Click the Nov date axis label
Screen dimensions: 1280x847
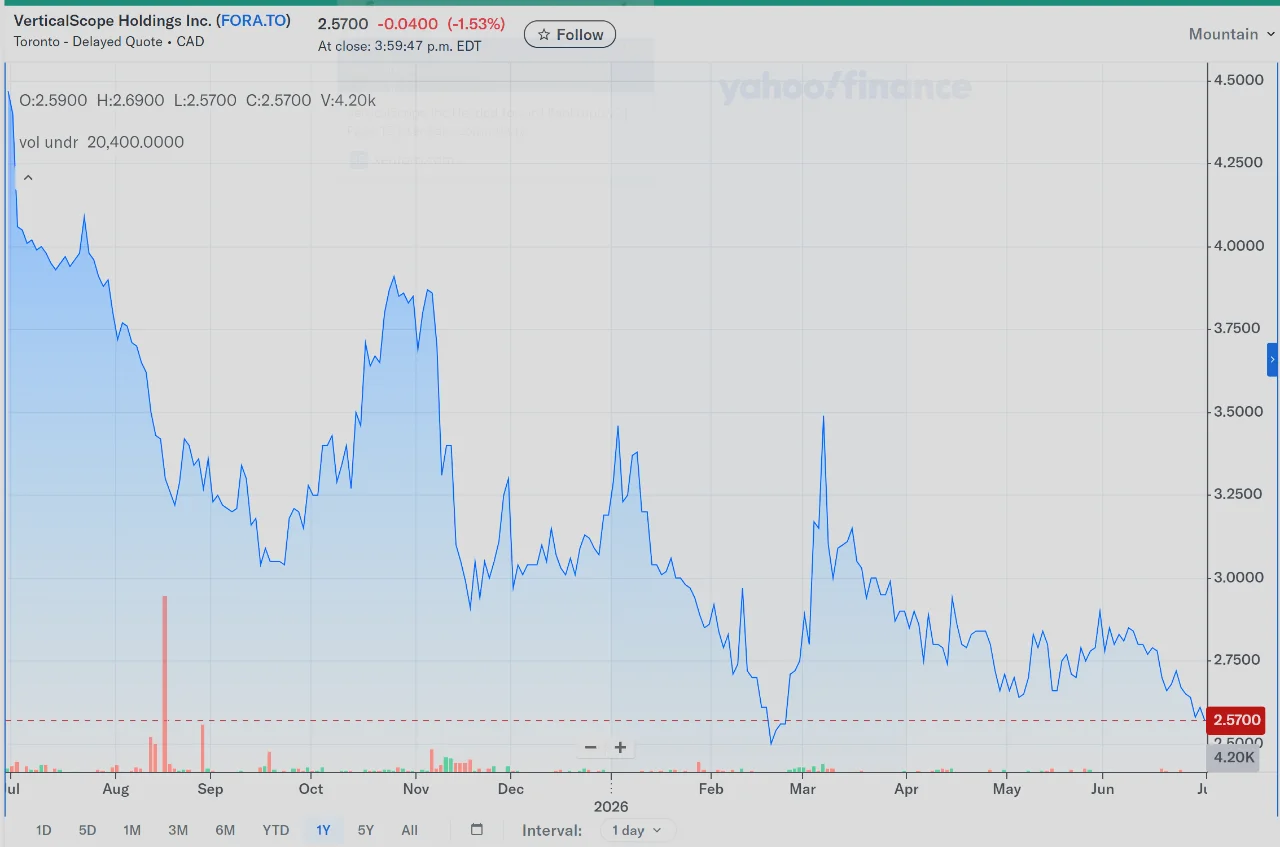click(416, 789)
